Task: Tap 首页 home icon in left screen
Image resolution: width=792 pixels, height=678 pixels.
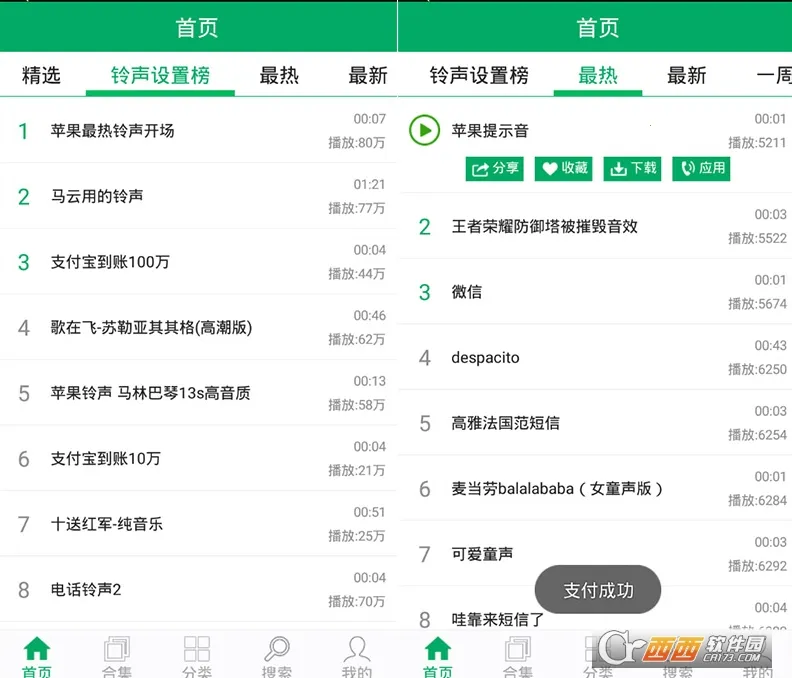Action: (37, 655)
